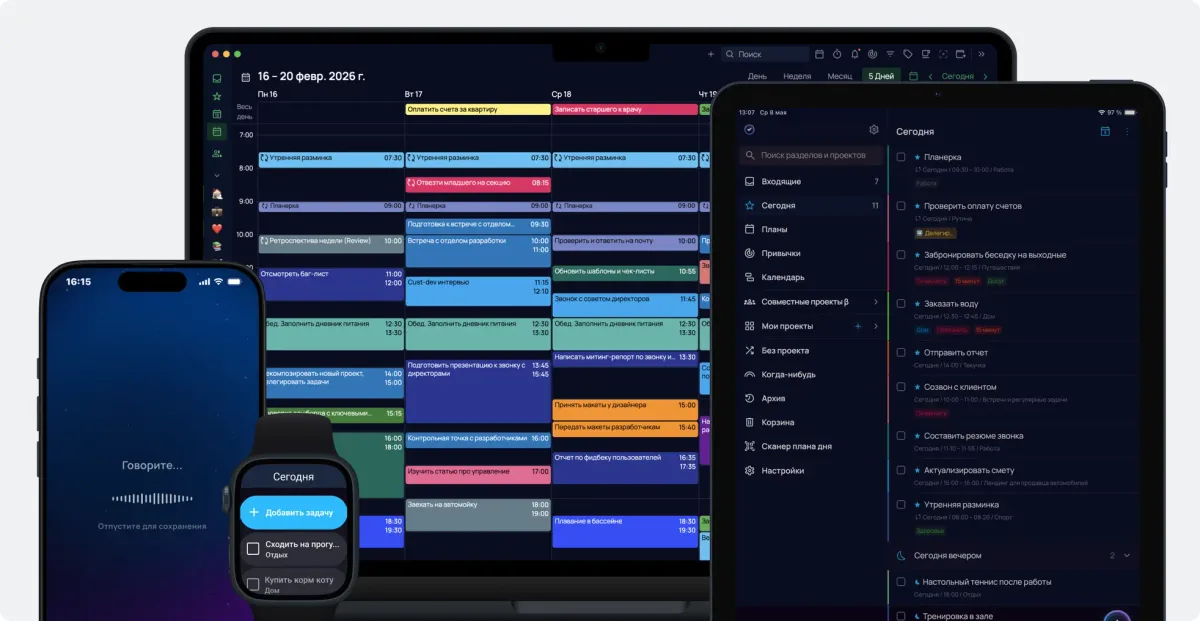
Task: Click the star icon in laptop sidebar
Action: pyautogui.click(x=217, y=96)
